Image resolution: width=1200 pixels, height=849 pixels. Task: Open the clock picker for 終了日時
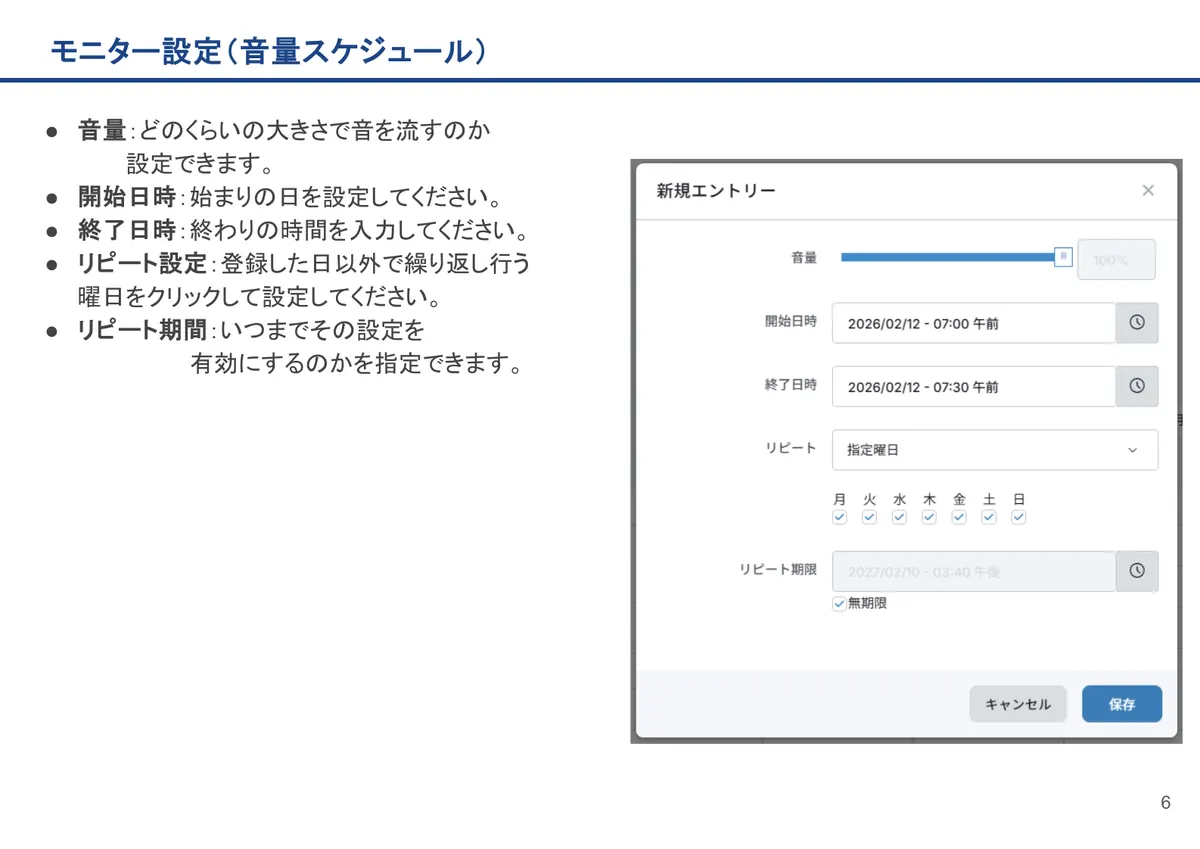(1137, 386)
